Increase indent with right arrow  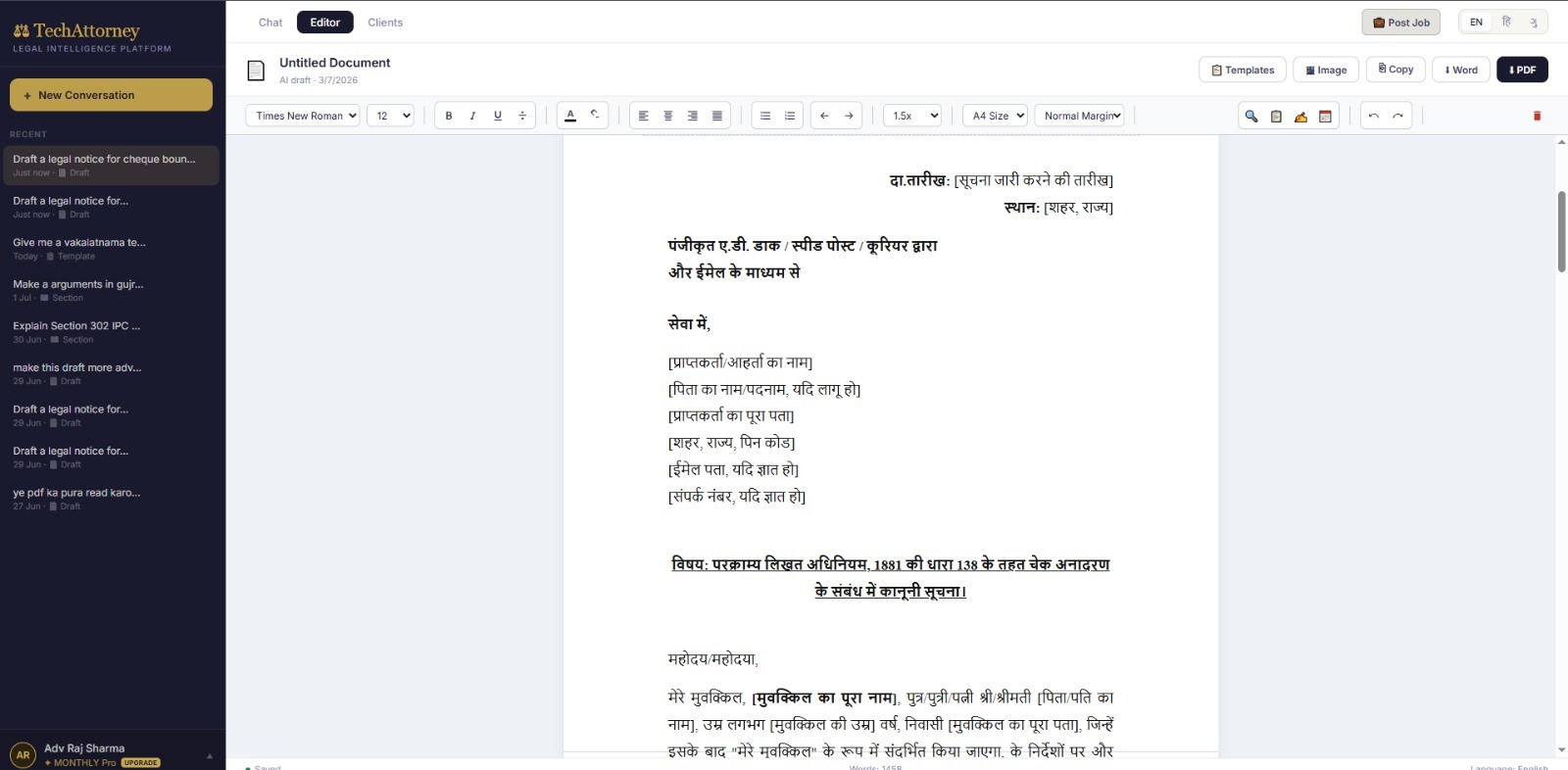pos(849,116)
